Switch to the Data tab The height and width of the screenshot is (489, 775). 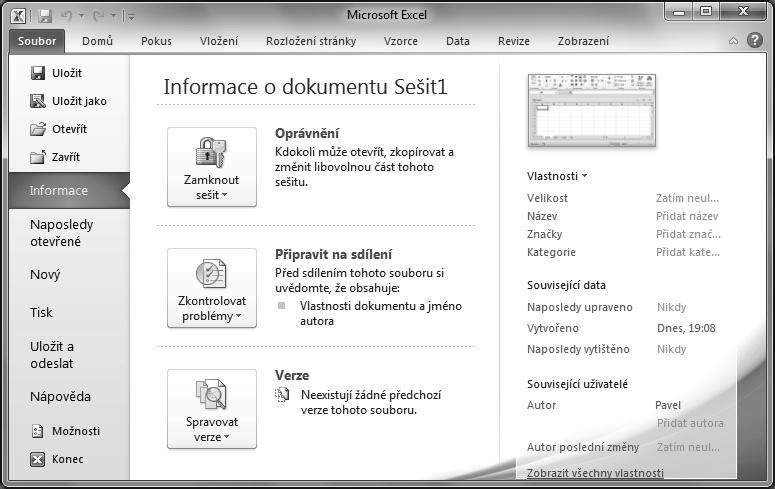pyautogui.click(x=458, y=41)
